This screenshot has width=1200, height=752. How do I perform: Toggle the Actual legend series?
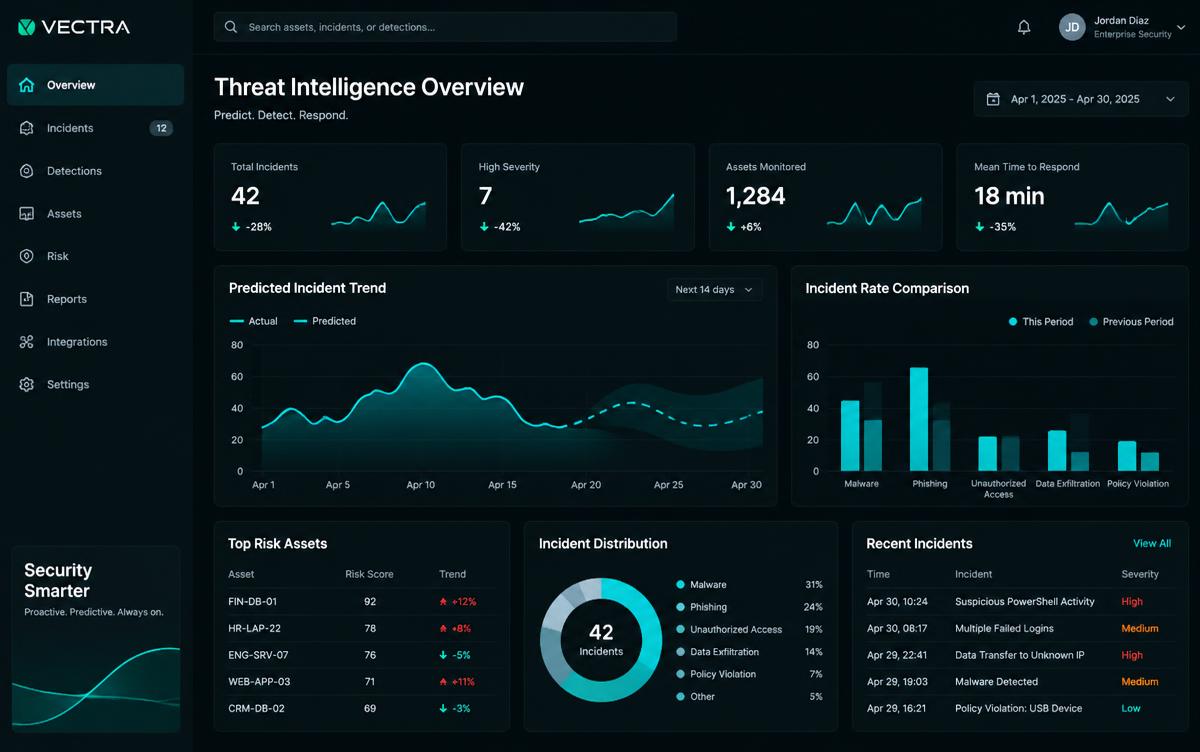pos(254,321)
